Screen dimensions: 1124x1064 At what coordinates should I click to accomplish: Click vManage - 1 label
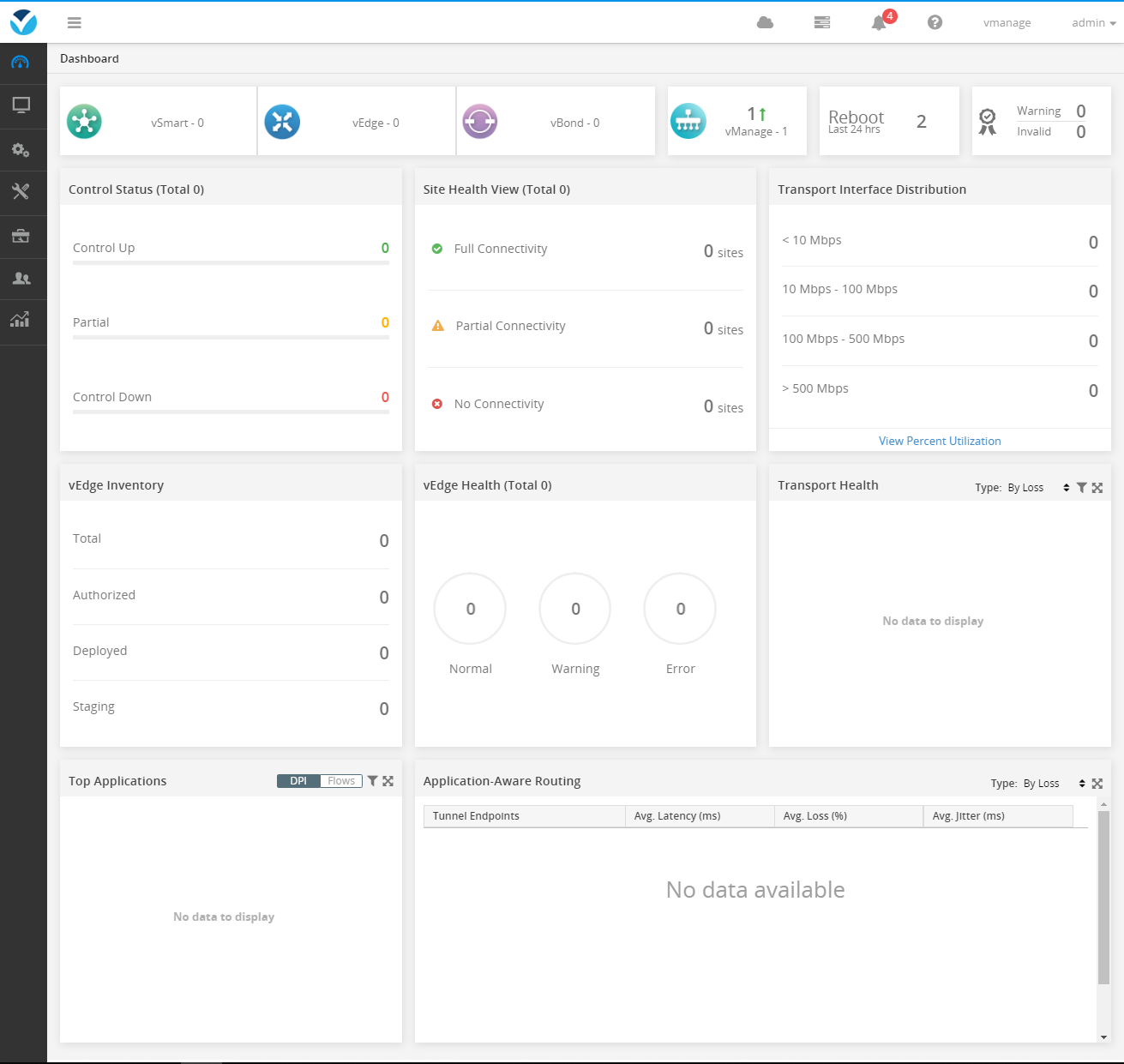click(756, 131)
